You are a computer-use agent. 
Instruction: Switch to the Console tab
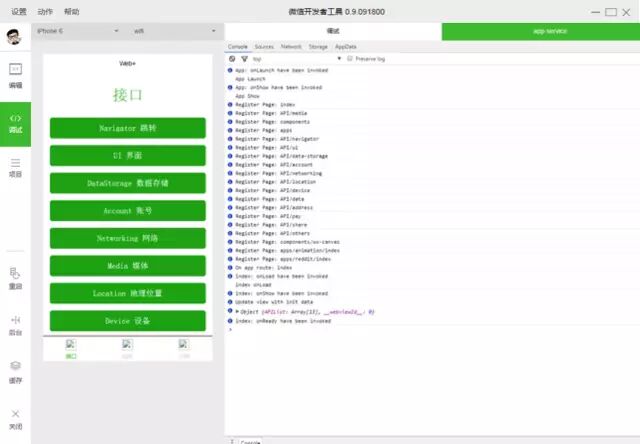pos(238,47)
